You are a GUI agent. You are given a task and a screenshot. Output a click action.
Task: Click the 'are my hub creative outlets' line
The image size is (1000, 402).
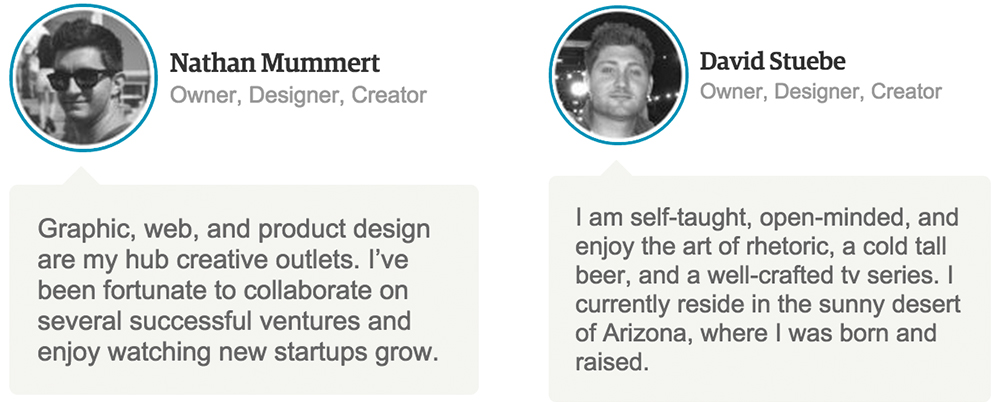pos(227,260)
